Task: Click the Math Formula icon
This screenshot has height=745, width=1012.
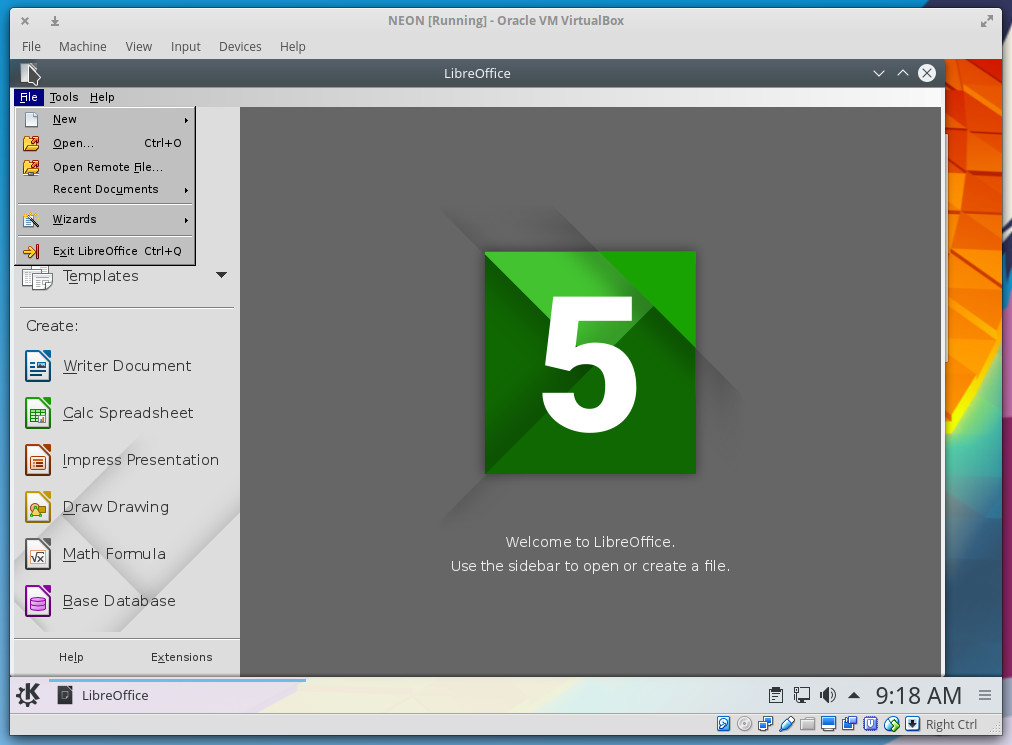Action: coord(38,554)
